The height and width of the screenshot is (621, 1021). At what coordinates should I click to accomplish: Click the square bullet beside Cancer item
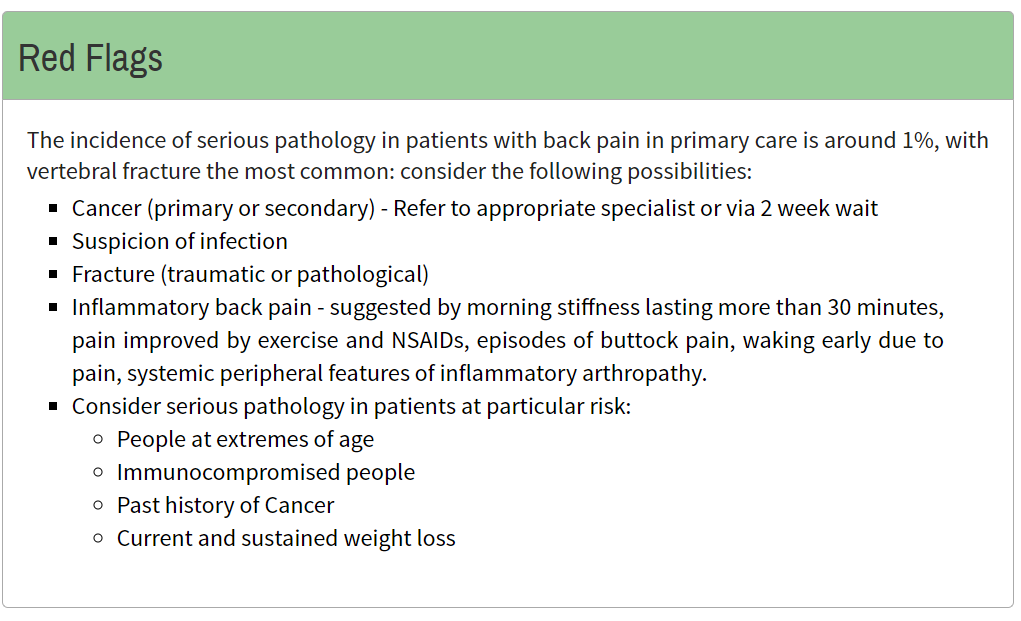coord(53,209)
